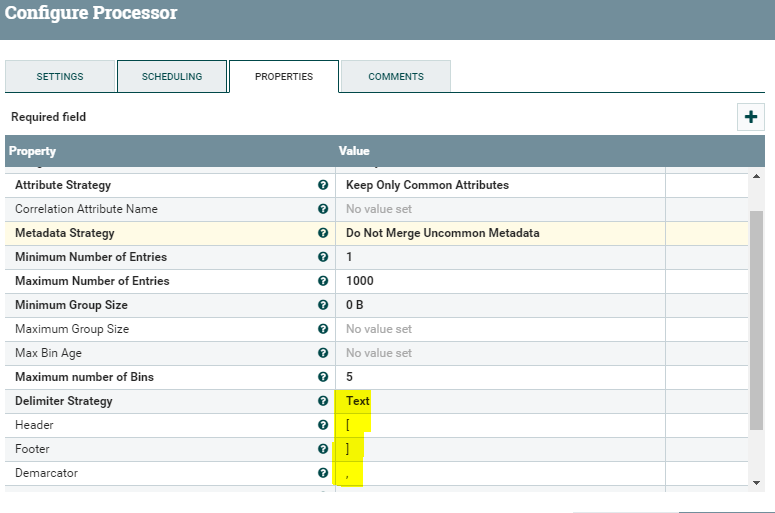Click the scroll down arrow of properties table

756,482
